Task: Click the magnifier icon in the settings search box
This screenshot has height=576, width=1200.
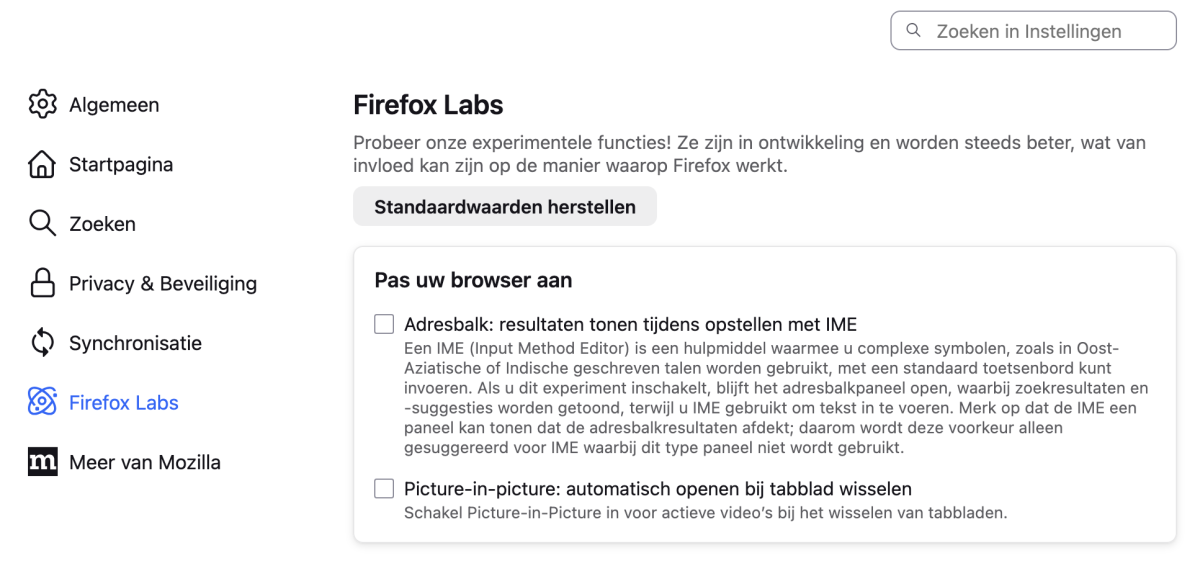Action: [x=913, y=31]
